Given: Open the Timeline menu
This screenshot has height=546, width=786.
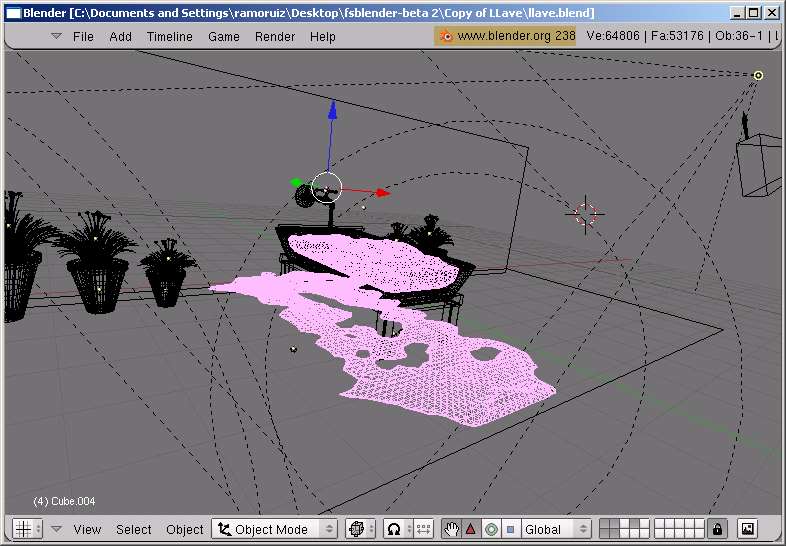Looking at the screenshot, I should (169, 37).
